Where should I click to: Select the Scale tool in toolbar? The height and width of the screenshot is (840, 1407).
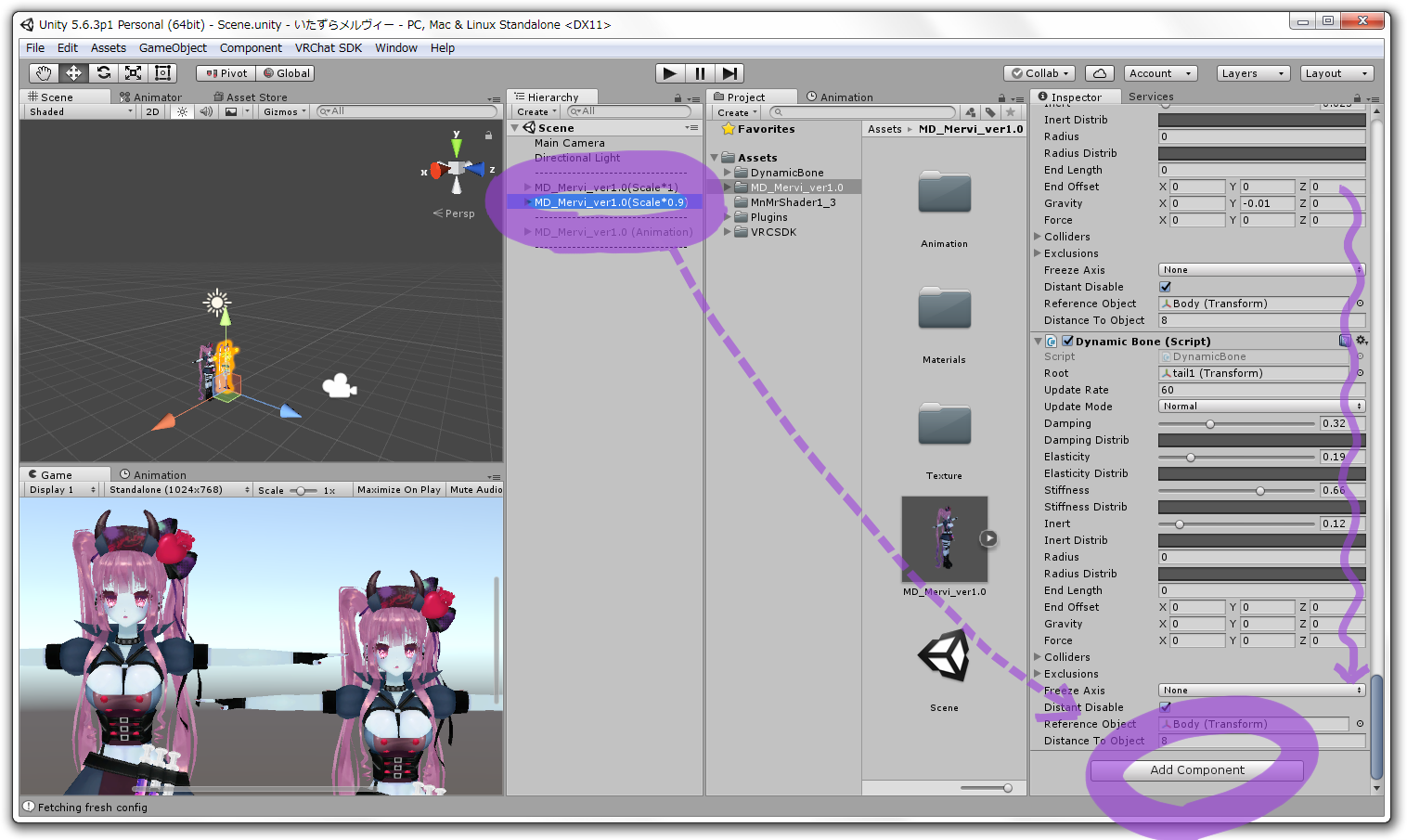tap(133, 73)
